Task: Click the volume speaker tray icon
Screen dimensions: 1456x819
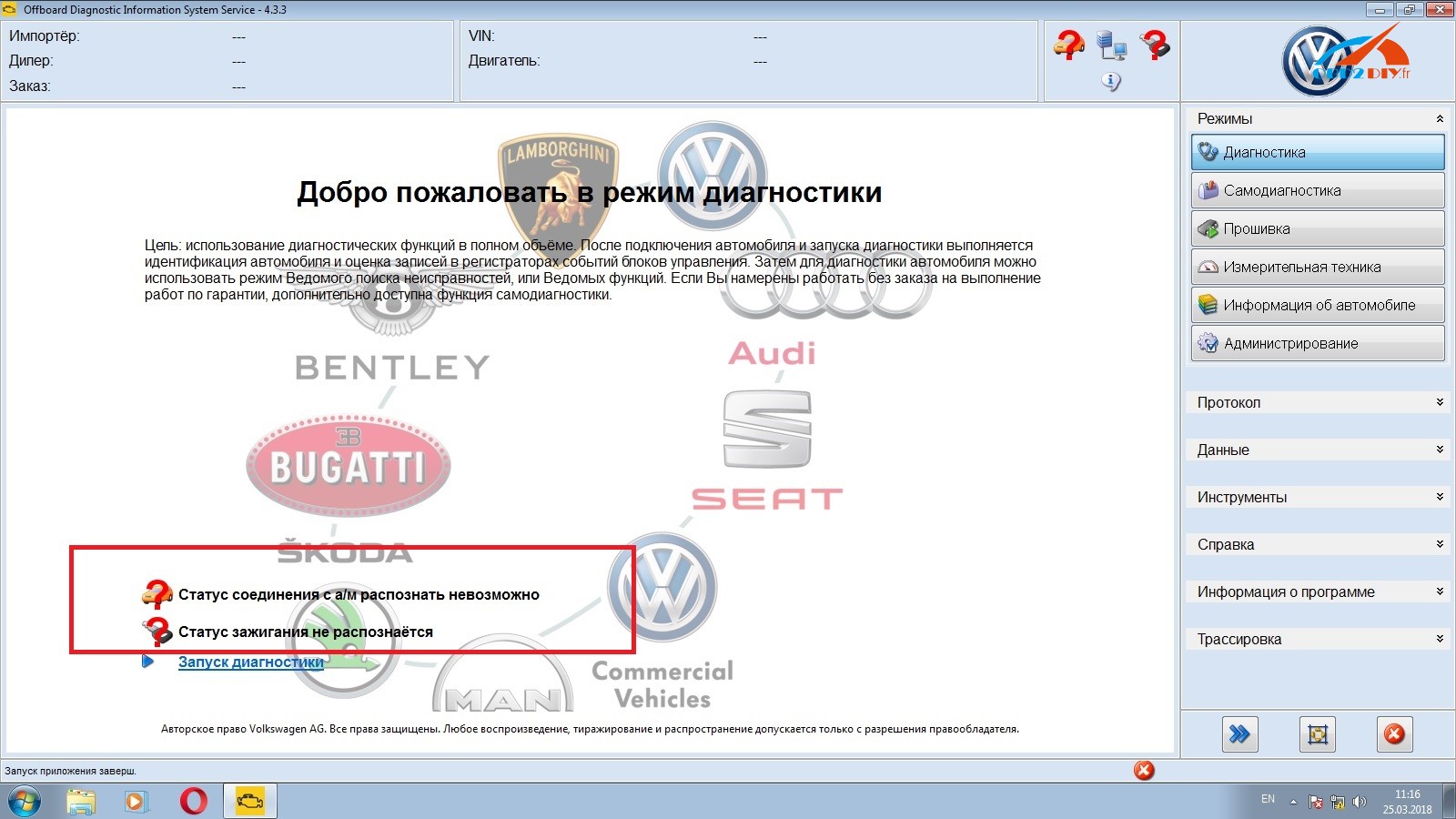Action: tap(1360, 802)
